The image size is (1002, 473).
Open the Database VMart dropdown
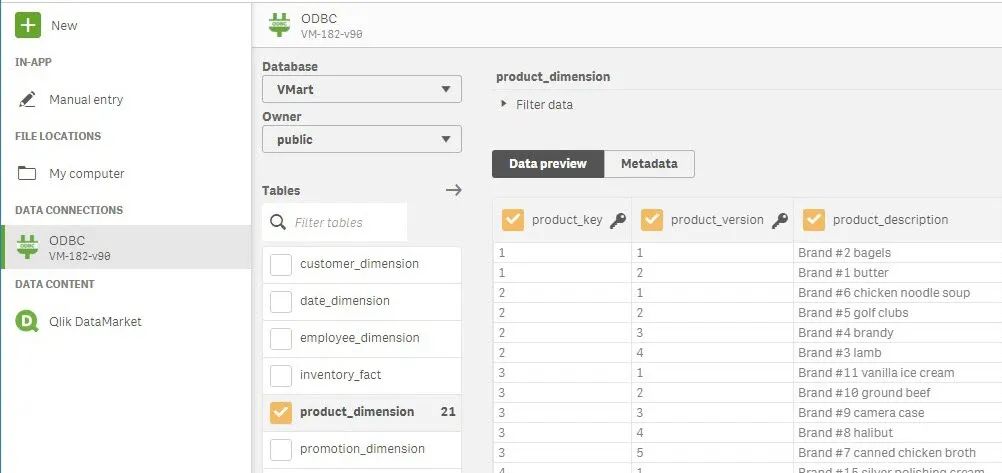(361, 89)
